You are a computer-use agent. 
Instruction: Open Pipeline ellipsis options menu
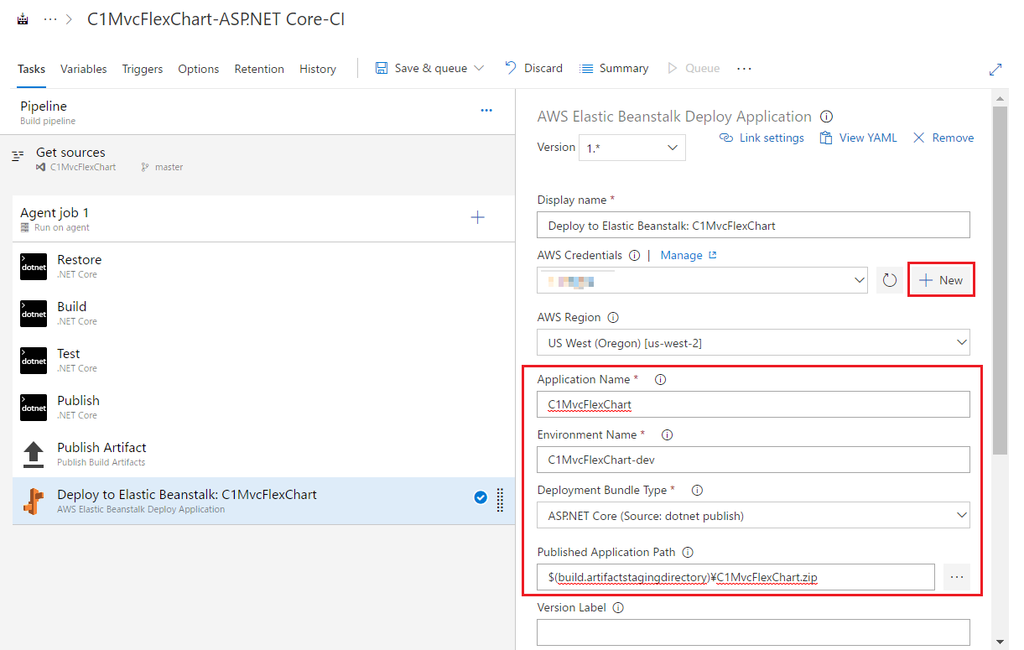pos(487,110)
